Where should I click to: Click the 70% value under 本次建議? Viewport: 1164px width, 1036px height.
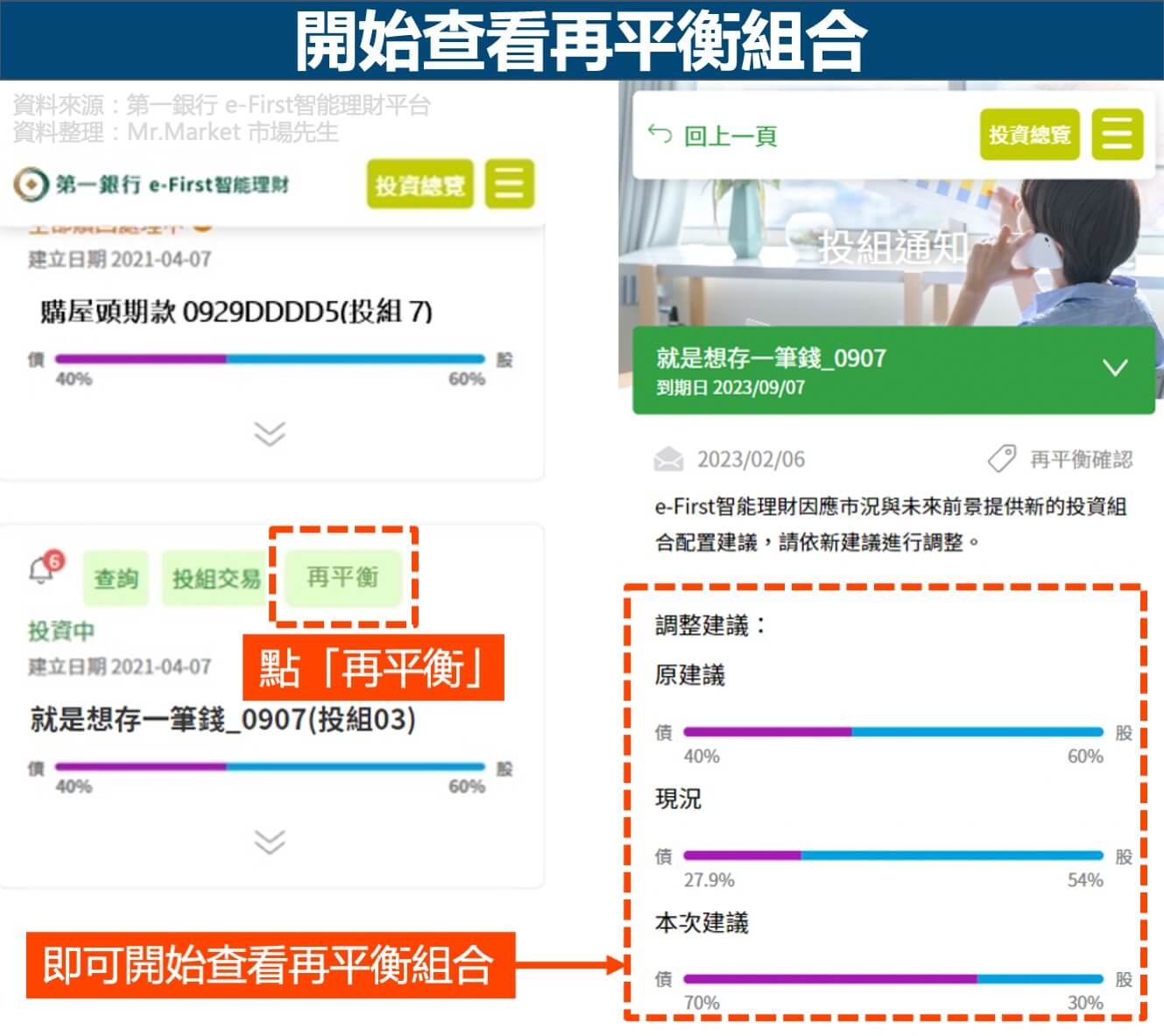pyautogui.click(x=702, y=1003)
